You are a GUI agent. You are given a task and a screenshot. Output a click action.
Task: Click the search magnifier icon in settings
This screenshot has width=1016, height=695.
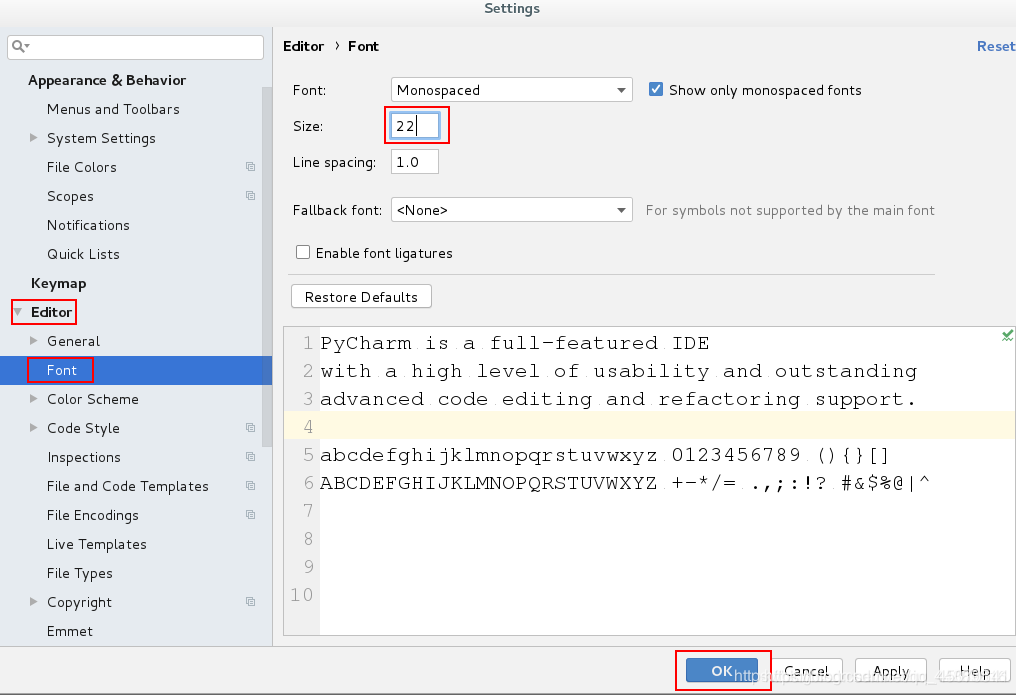pos(19,46)
